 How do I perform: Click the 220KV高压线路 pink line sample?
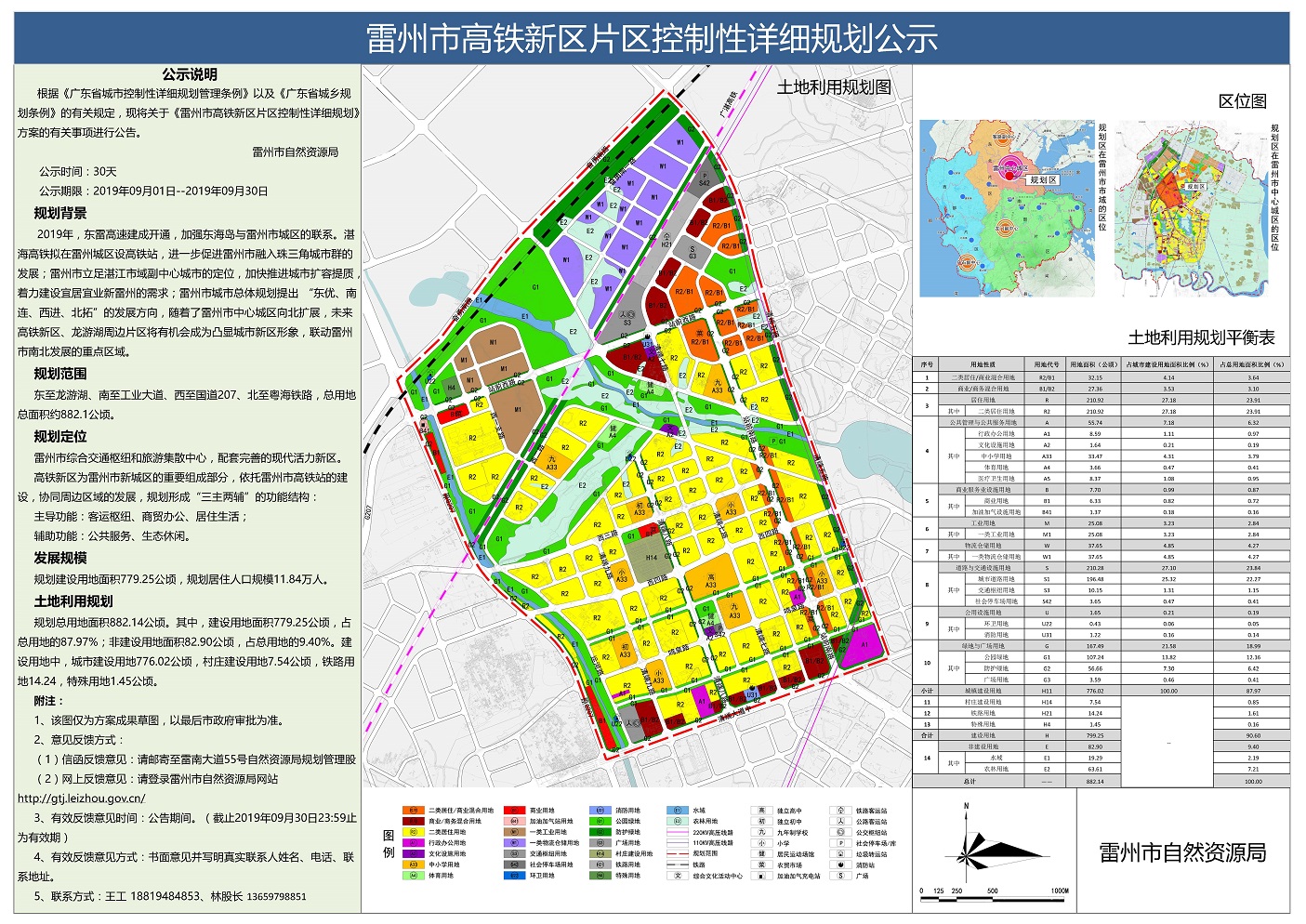coord(679,833)
